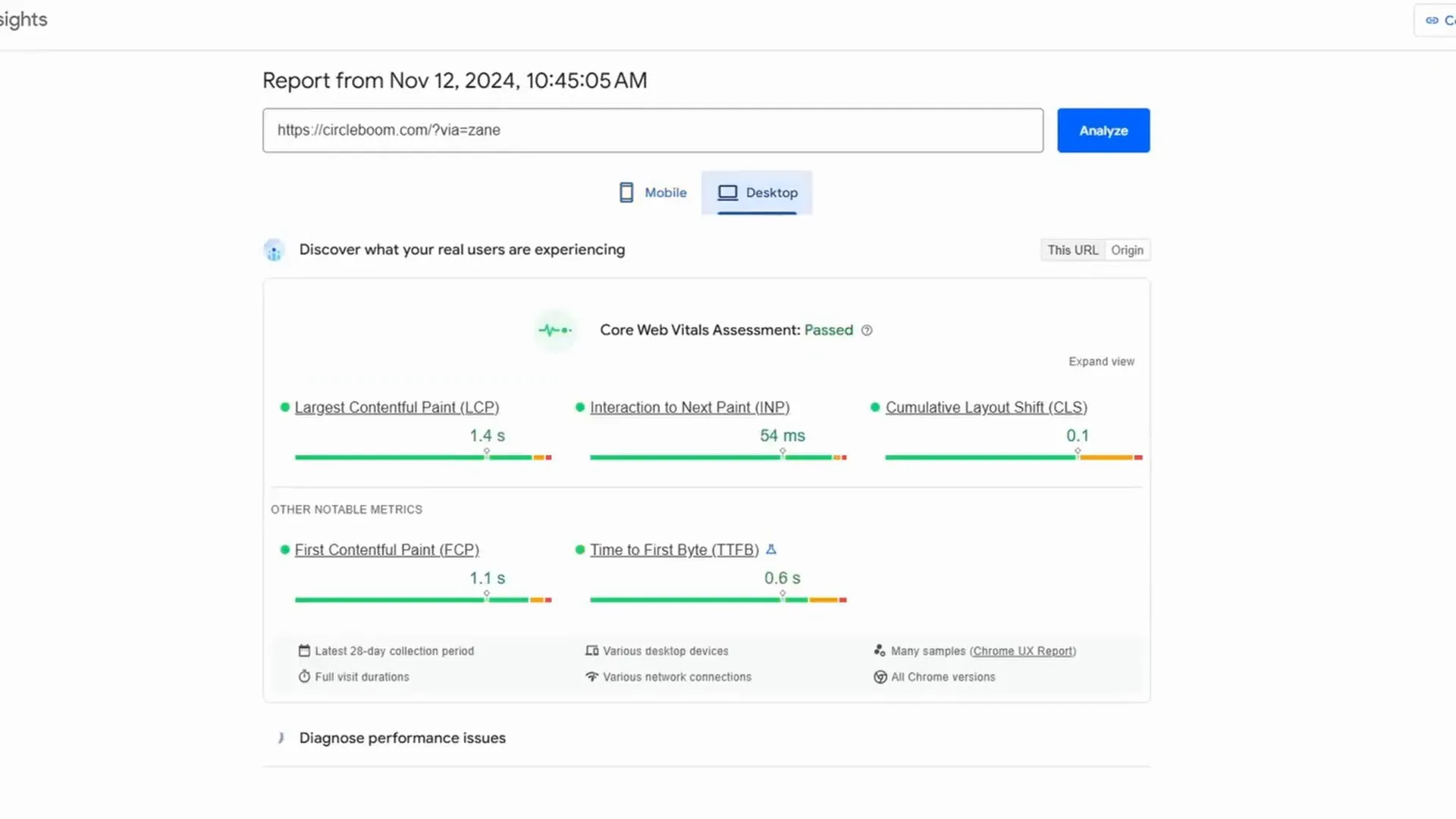Click the real users avatar icon

click(x=274, y=250)
